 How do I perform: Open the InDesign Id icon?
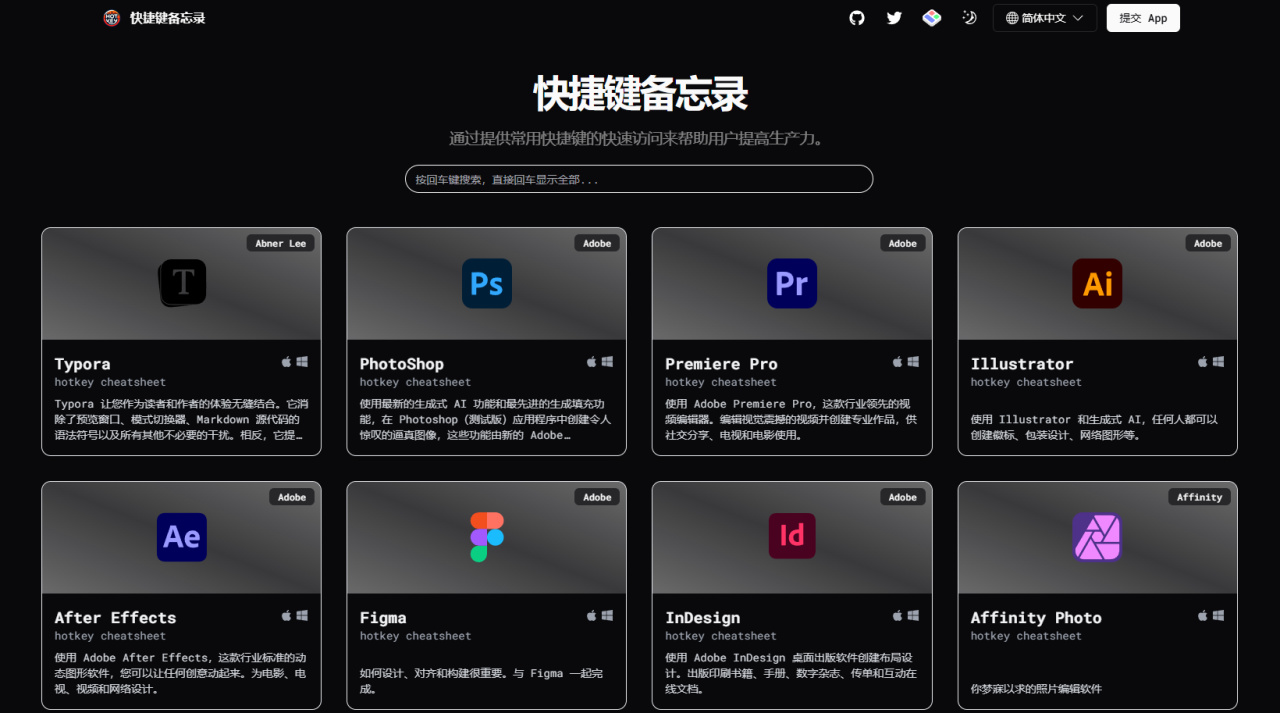[792, 537]
